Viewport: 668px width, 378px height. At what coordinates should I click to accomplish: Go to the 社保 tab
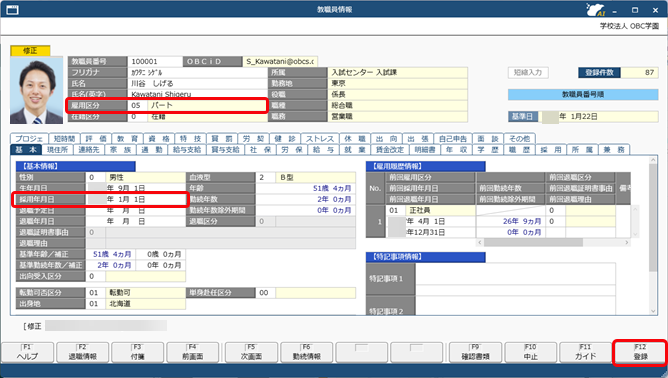[260, 150]
